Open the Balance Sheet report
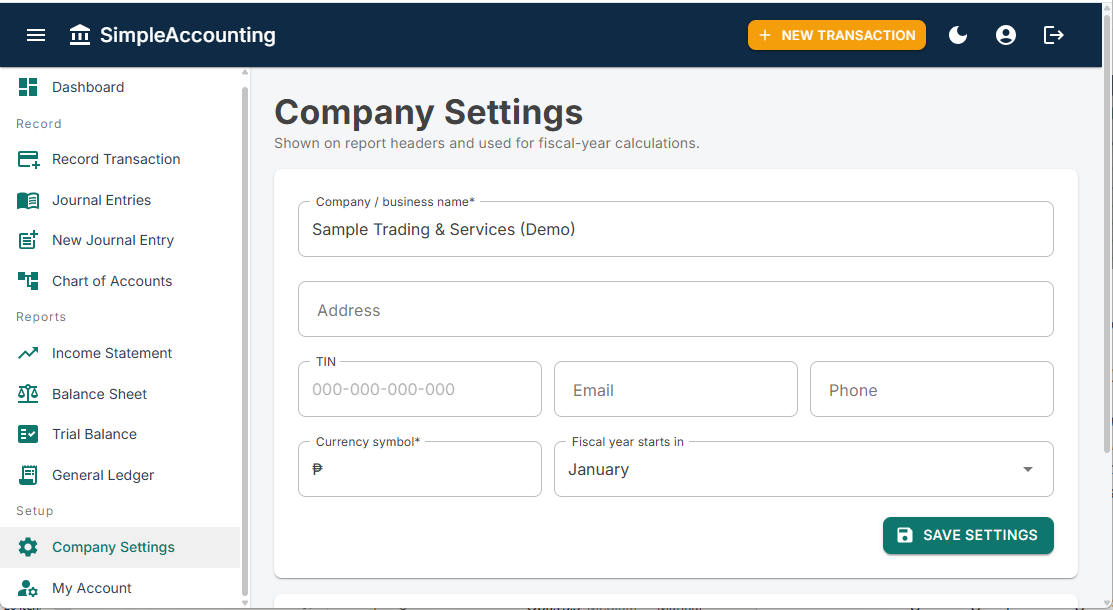Screen dimensions: 1113x610 (x=119, y=393)
